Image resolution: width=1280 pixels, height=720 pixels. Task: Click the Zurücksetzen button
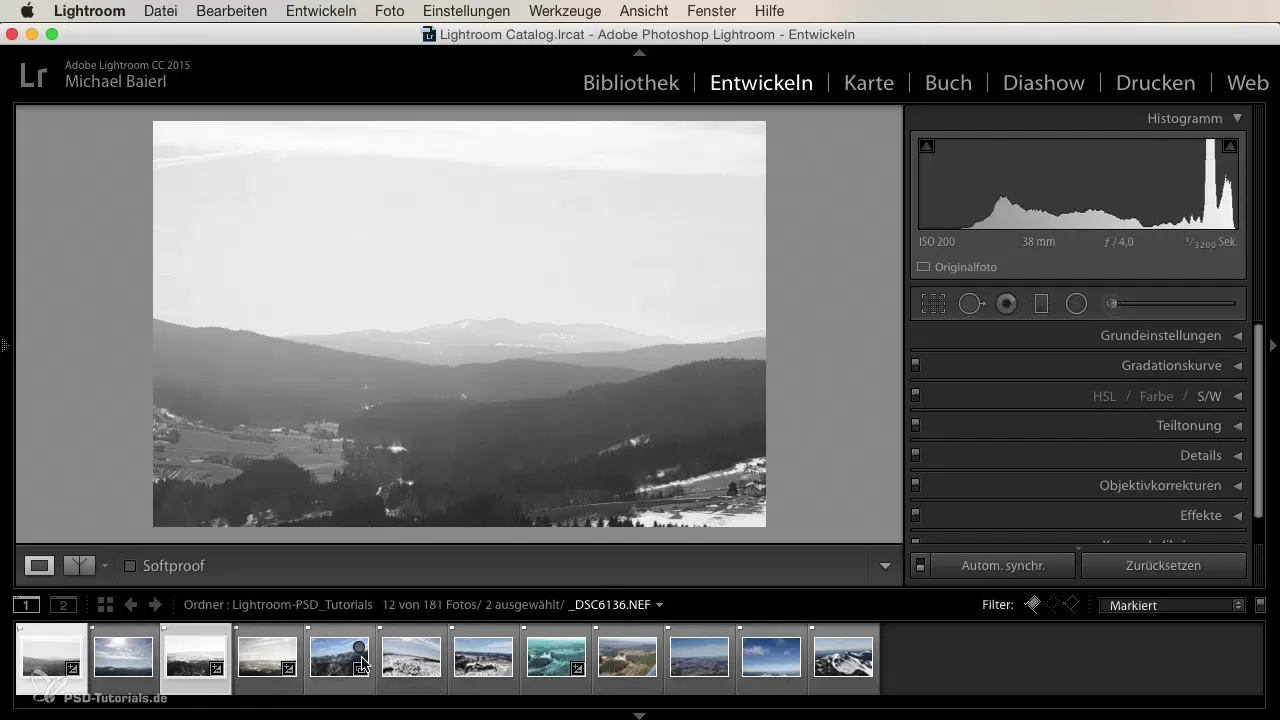[1163, 566]
